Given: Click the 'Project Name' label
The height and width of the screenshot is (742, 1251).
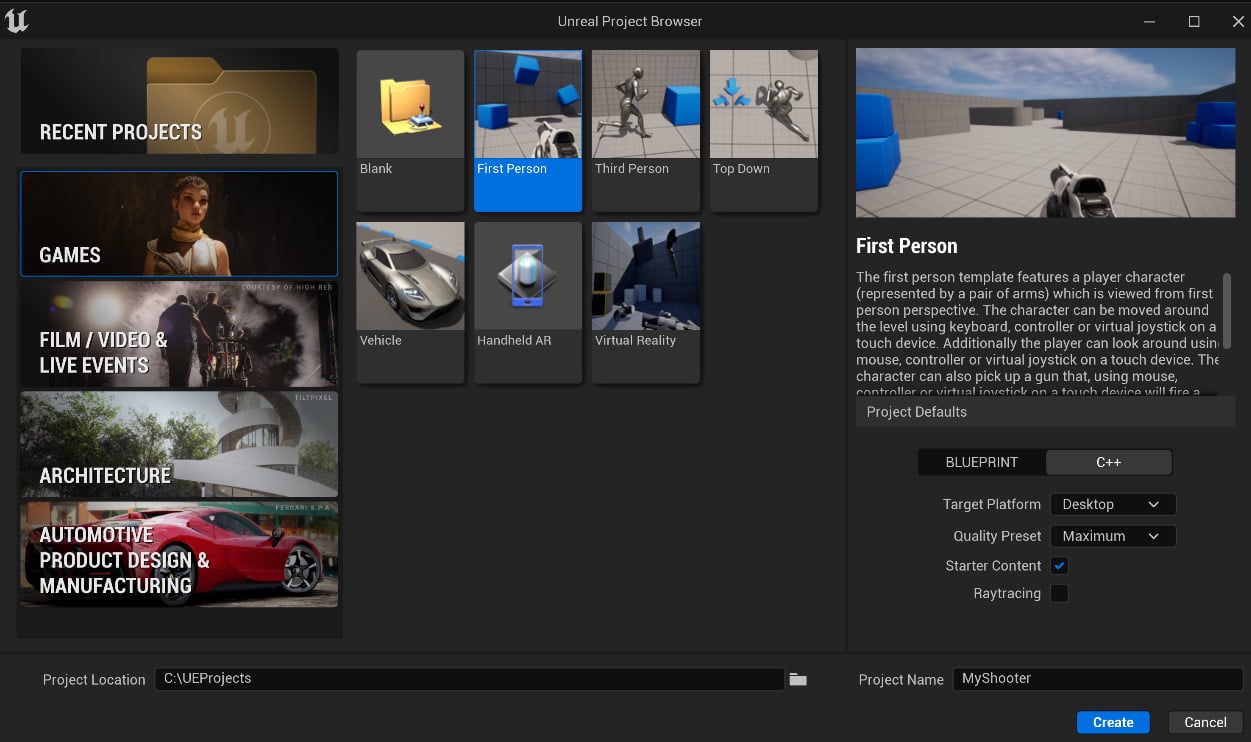Looking at the screenshot, I should 901,680.
